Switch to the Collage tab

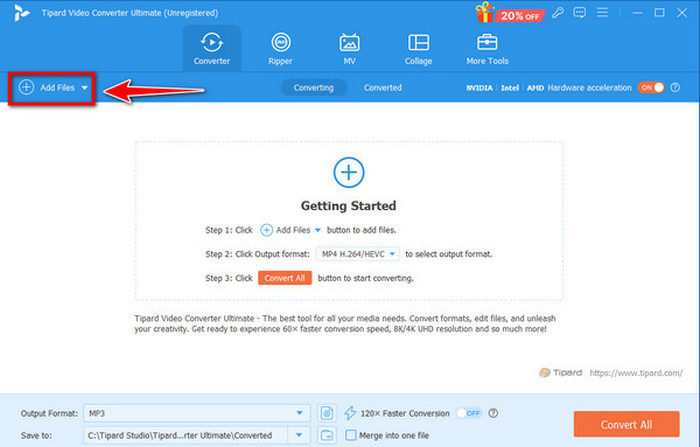point(418,48)
